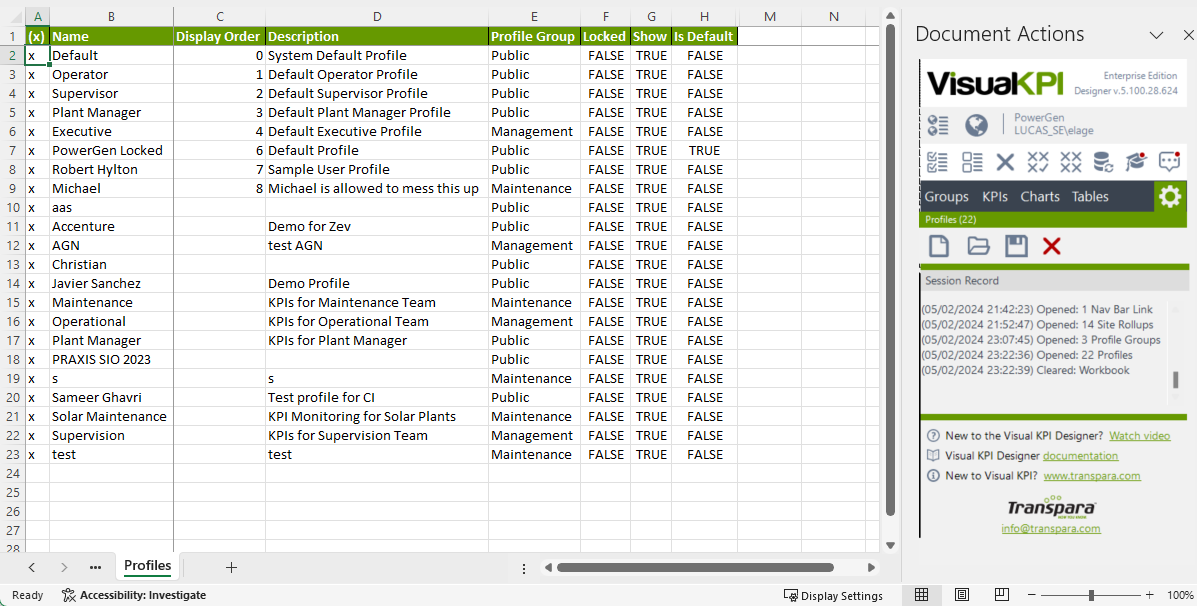Click the graduation cap training icon

pos(1135,162)
